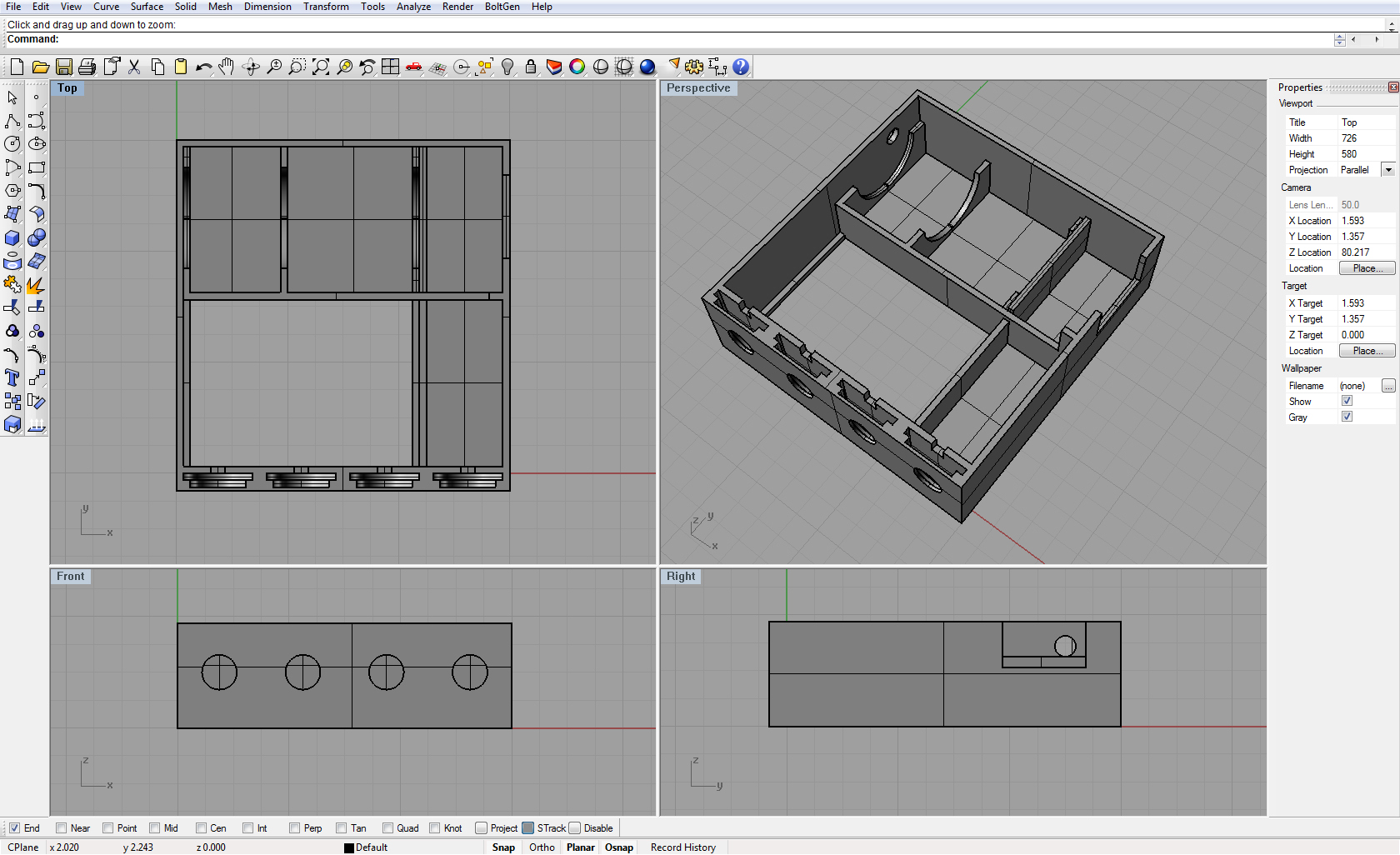Open the Analyze menu
1400x855 pixels.
413,7
